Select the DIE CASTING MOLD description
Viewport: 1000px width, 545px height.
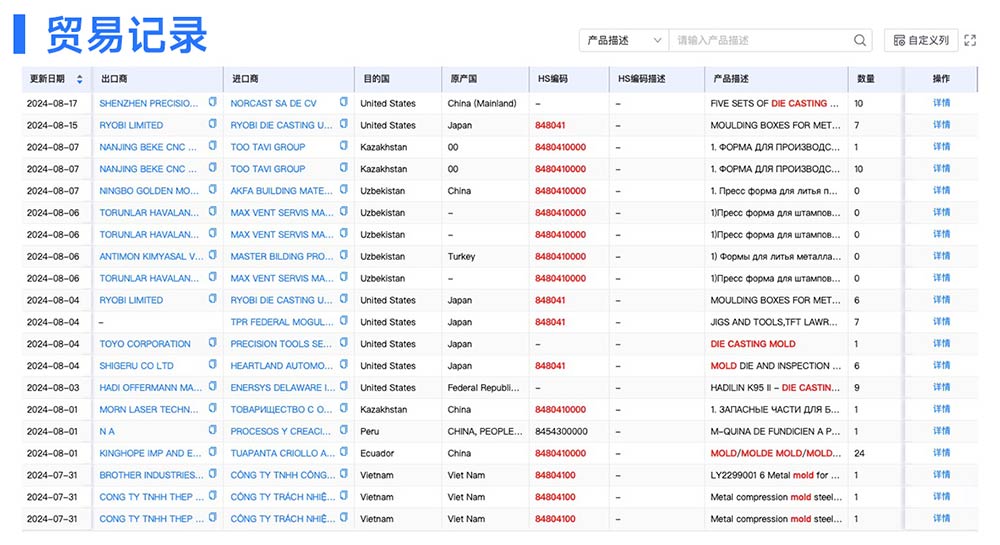click(753, 344)
